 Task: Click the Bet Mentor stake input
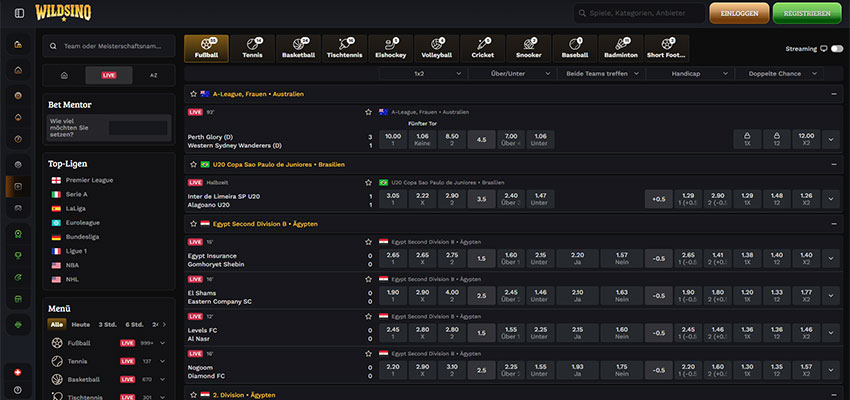138,128
